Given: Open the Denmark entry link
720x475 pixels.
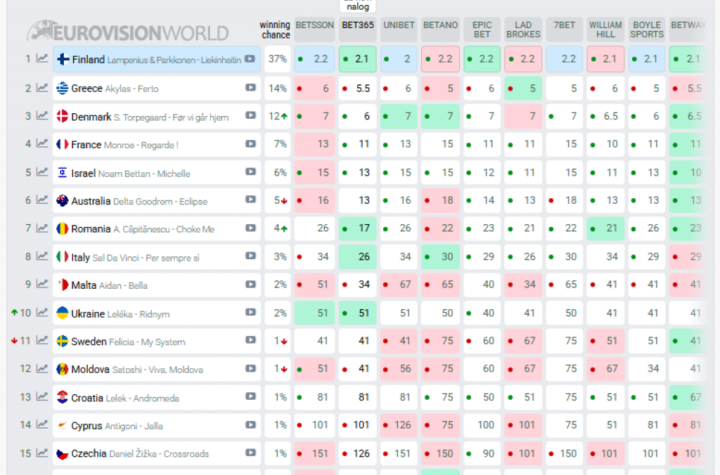Looking at the screenshot, I should coord(157,116).
